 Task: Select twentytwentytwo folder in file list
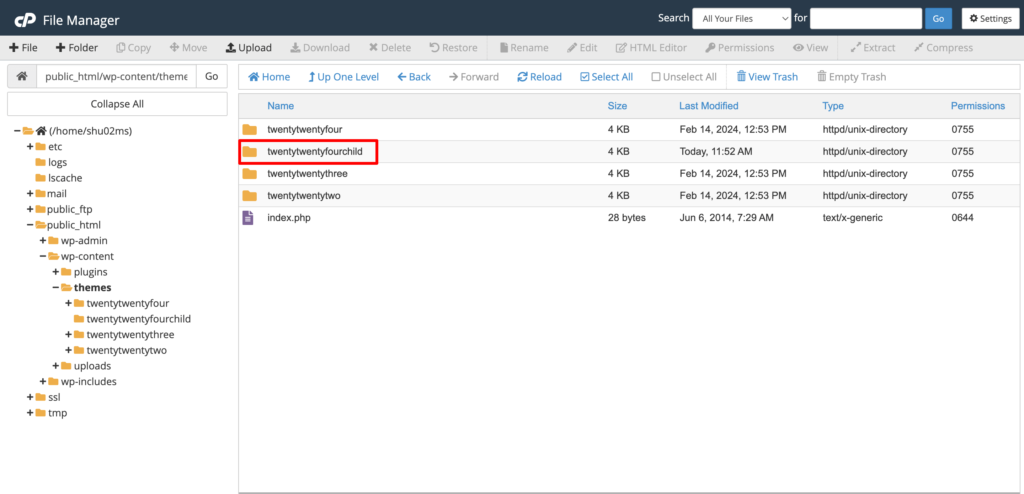304,195
